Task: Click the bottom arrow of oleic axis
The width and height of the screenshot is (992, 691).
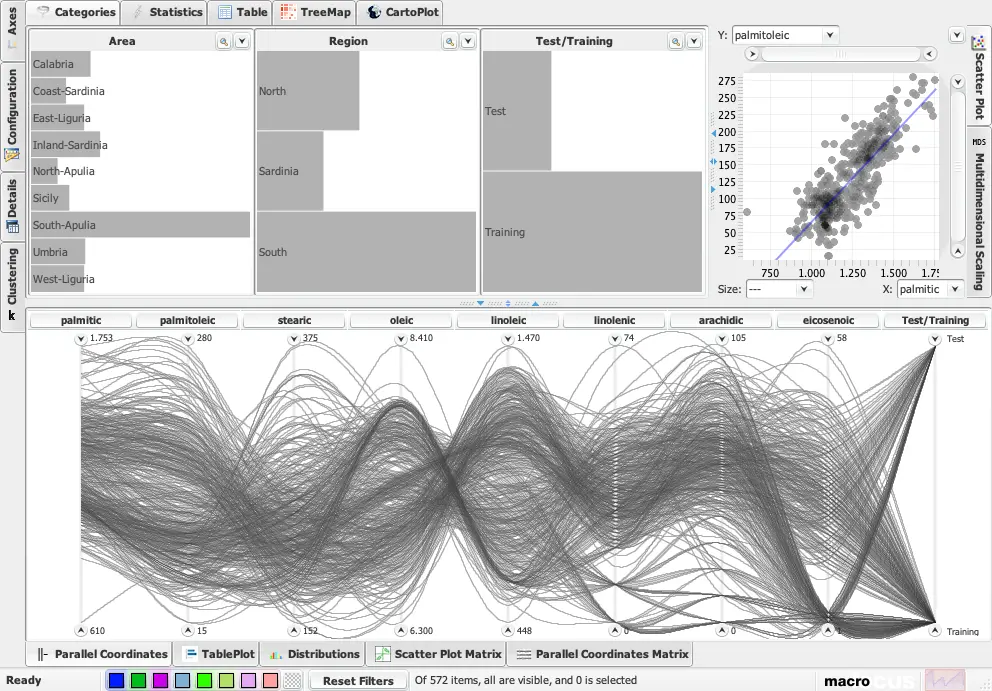Action: pyautogui.click(x=402, y=631)
